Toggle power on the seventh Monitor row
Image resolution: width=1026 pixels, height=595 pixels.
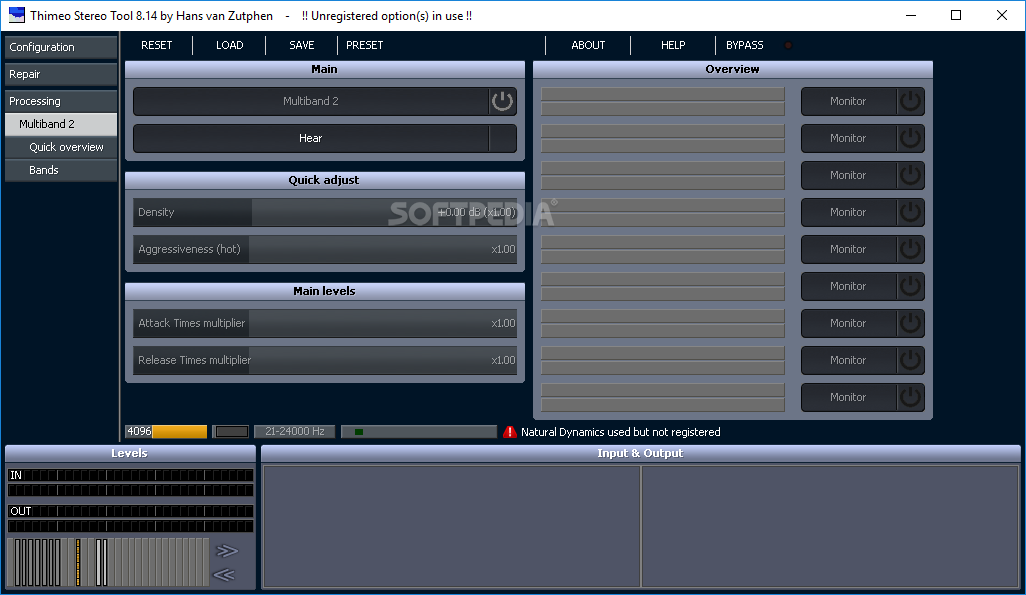[x=910, y=323]
